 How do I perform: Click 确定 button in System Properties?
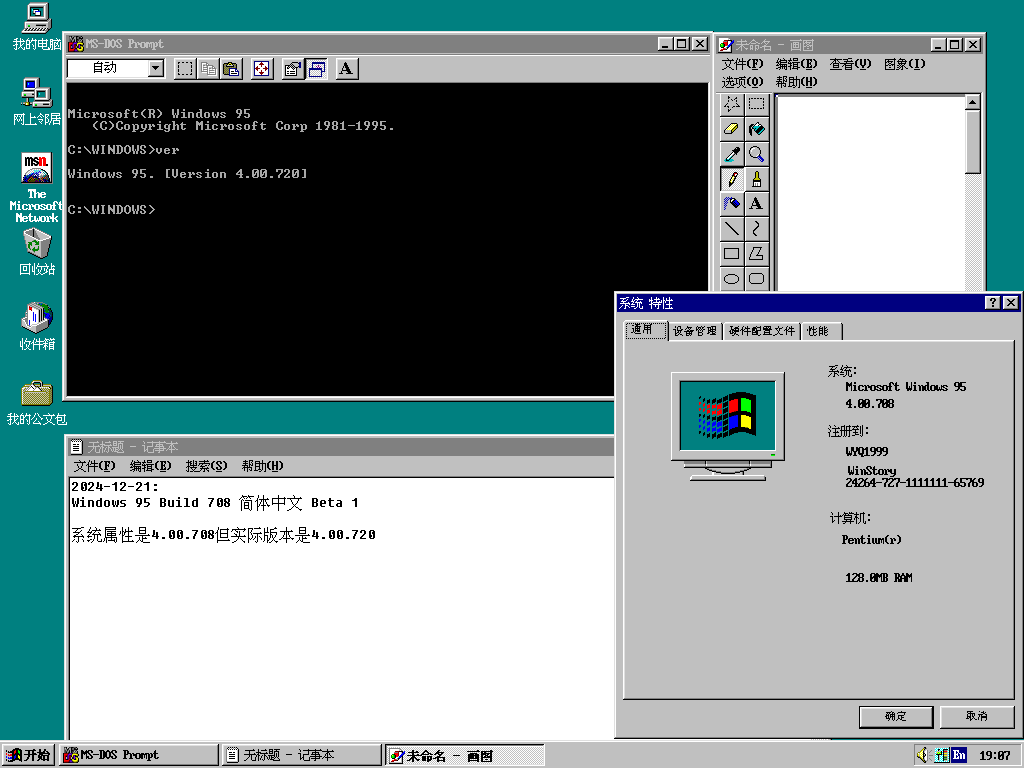895,716
